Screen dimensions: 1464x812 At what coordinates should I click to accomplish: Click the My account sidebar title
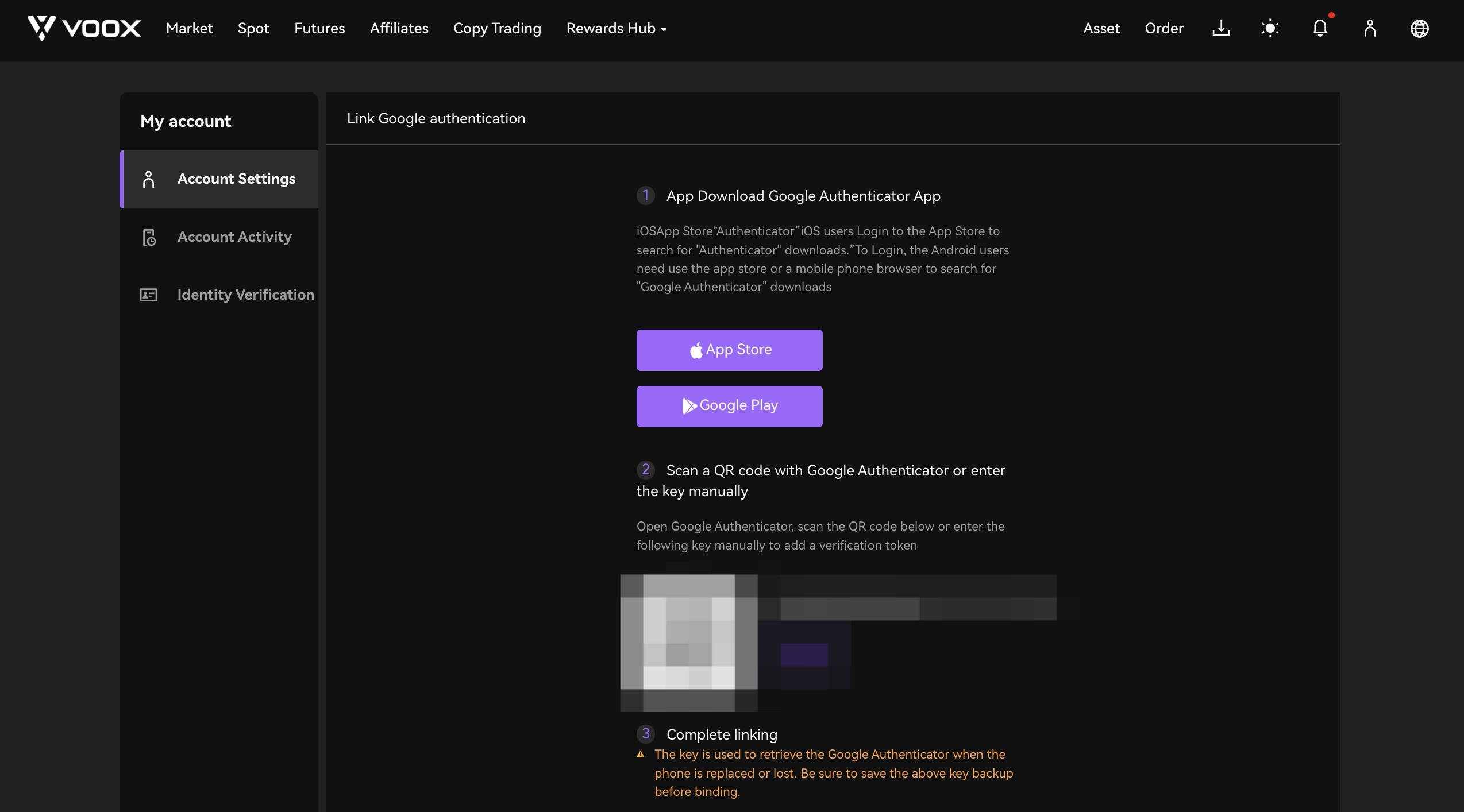point(186,121)
